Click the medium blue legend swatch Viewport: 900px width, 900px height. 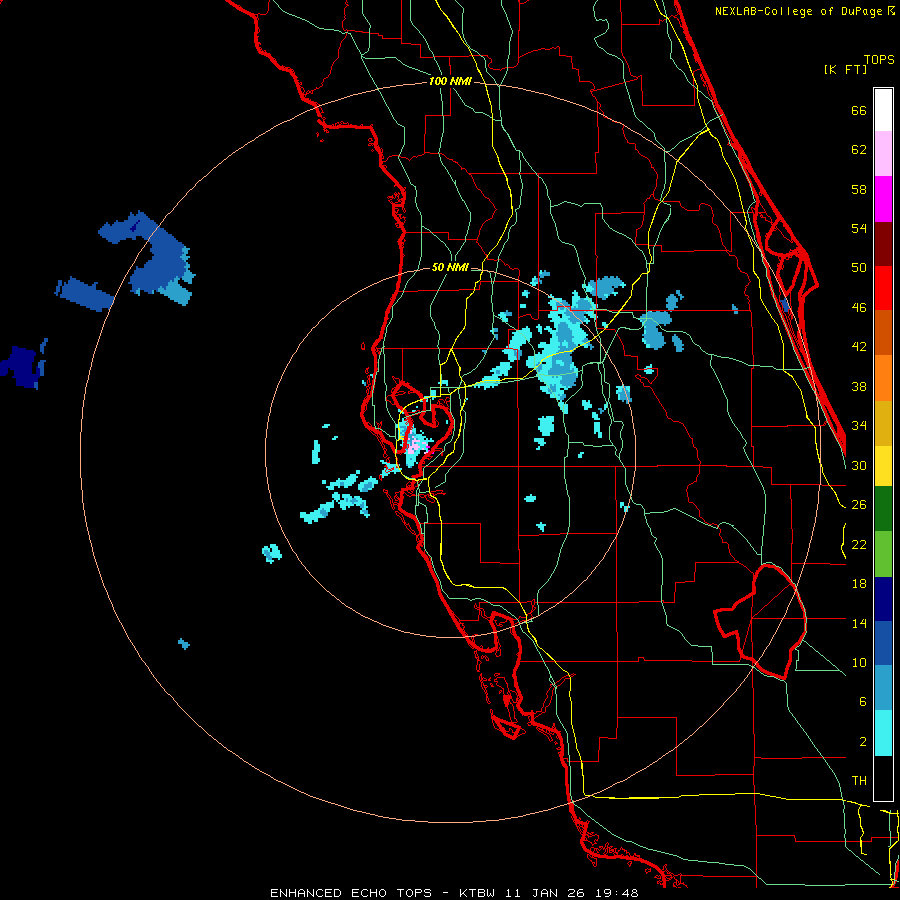tap(883, 643)
